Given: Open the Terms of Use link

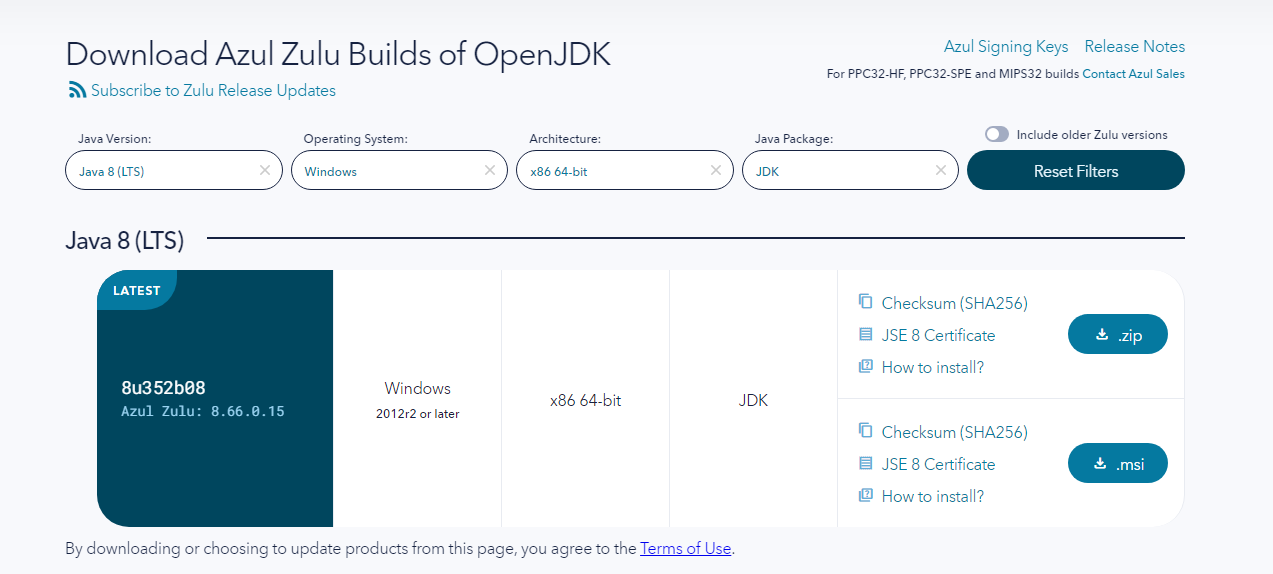Looking at the screenshot, I should [x=686, y=548].
